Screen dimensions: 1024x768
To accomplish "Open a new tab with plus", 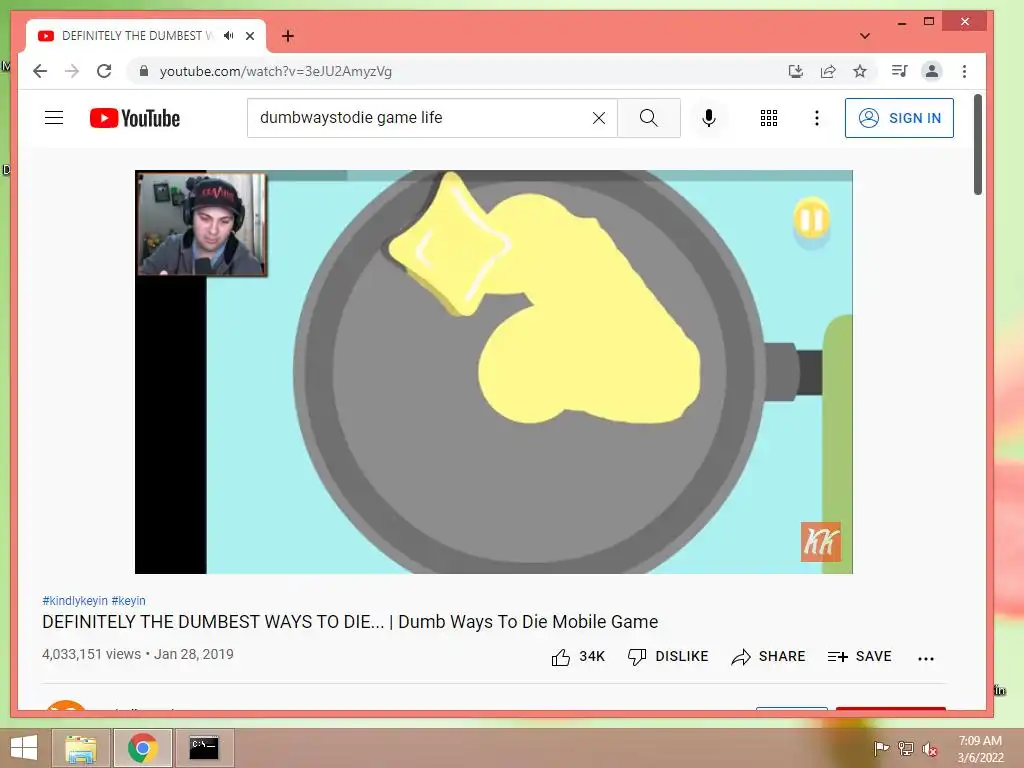I will click(x=287, y=36).
